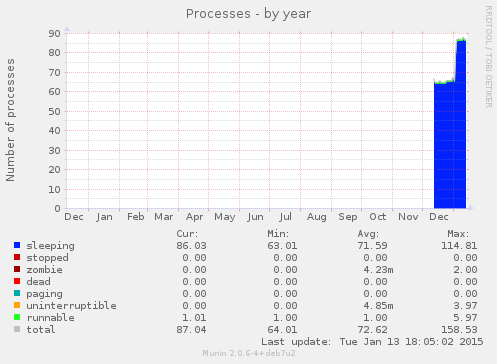
Task: Click the 'uninterruptible' legend label
Action: pyautogui.click(x=71, y=306)
